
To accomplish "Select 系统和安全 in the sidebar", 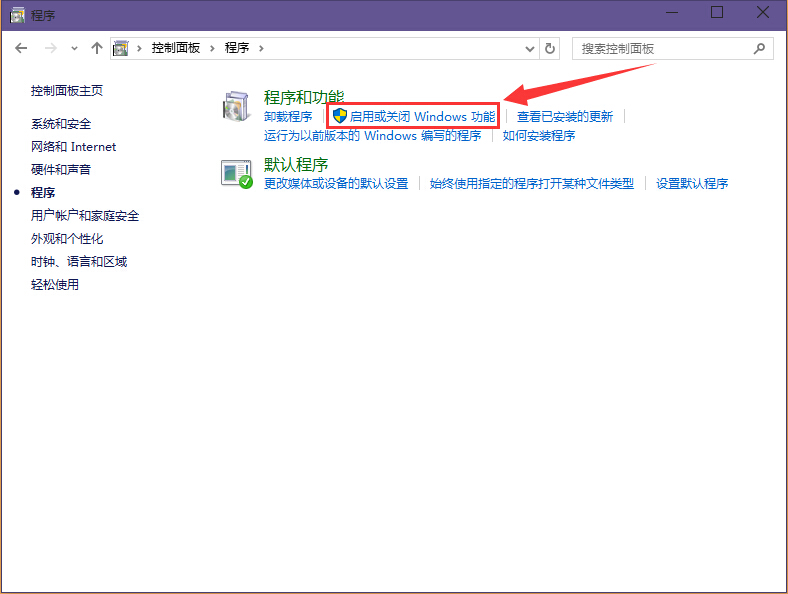I will [x=61, y=124].
